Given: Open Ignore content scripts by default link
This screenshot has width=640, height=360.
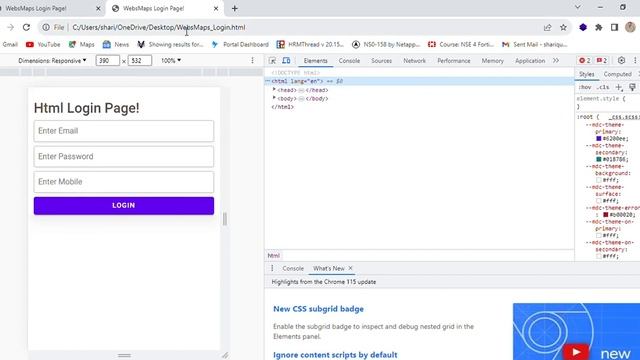Looking at the screenshot, I should click(335, 355).
